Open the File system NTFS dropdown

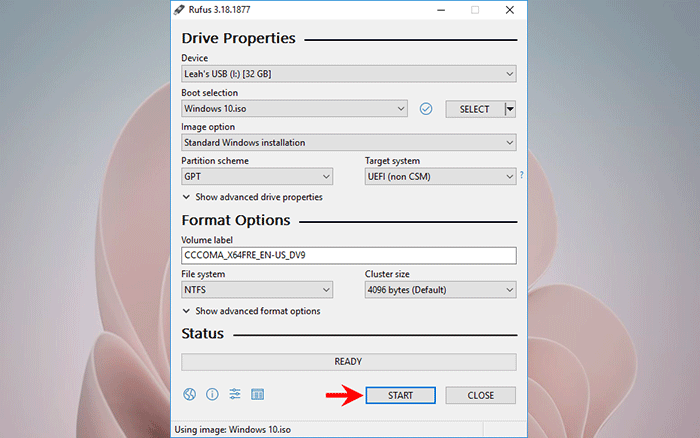[257, 290]
